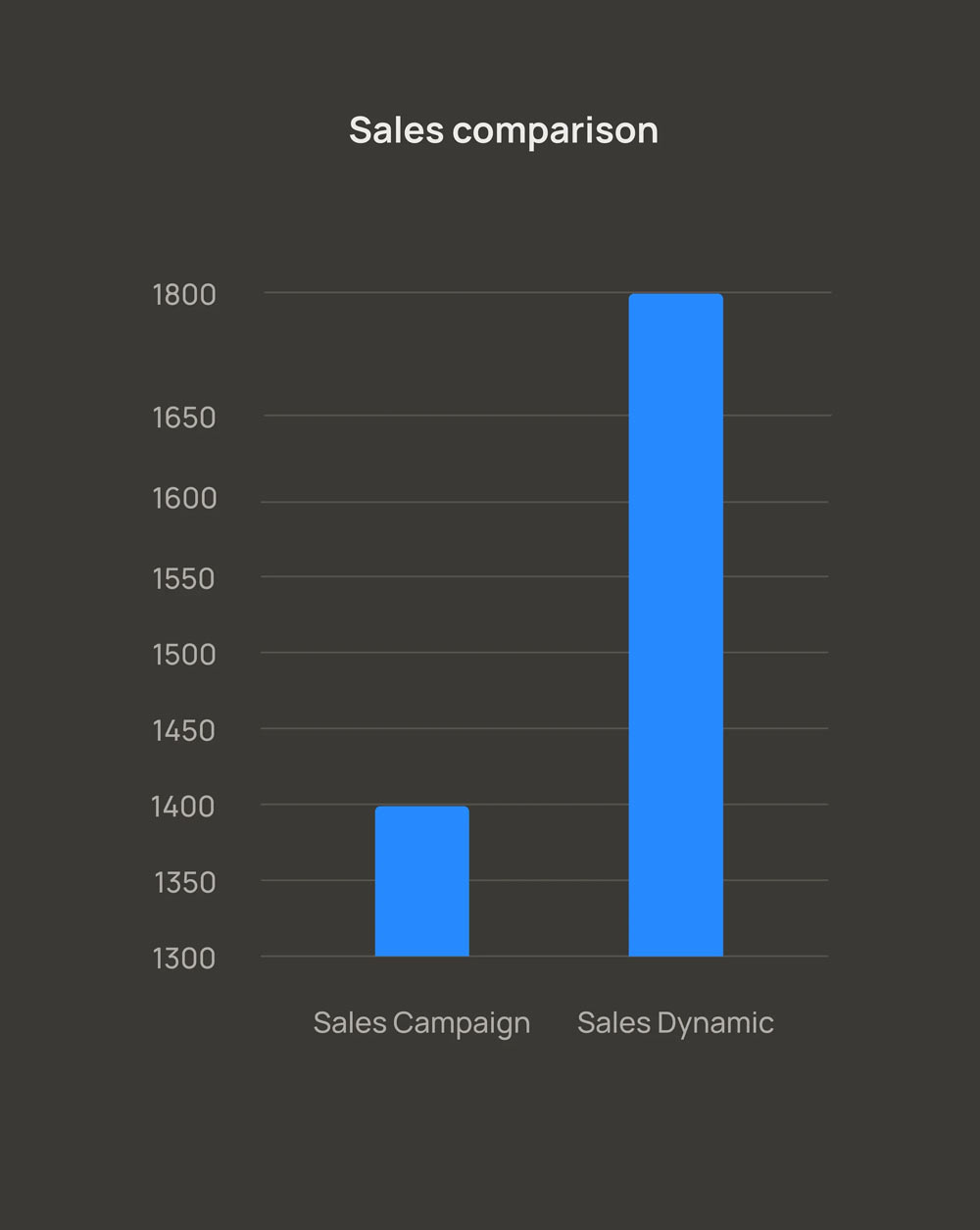Click the 1350 y-axis label
980x1230 pixels.
[x=185, y=883]
